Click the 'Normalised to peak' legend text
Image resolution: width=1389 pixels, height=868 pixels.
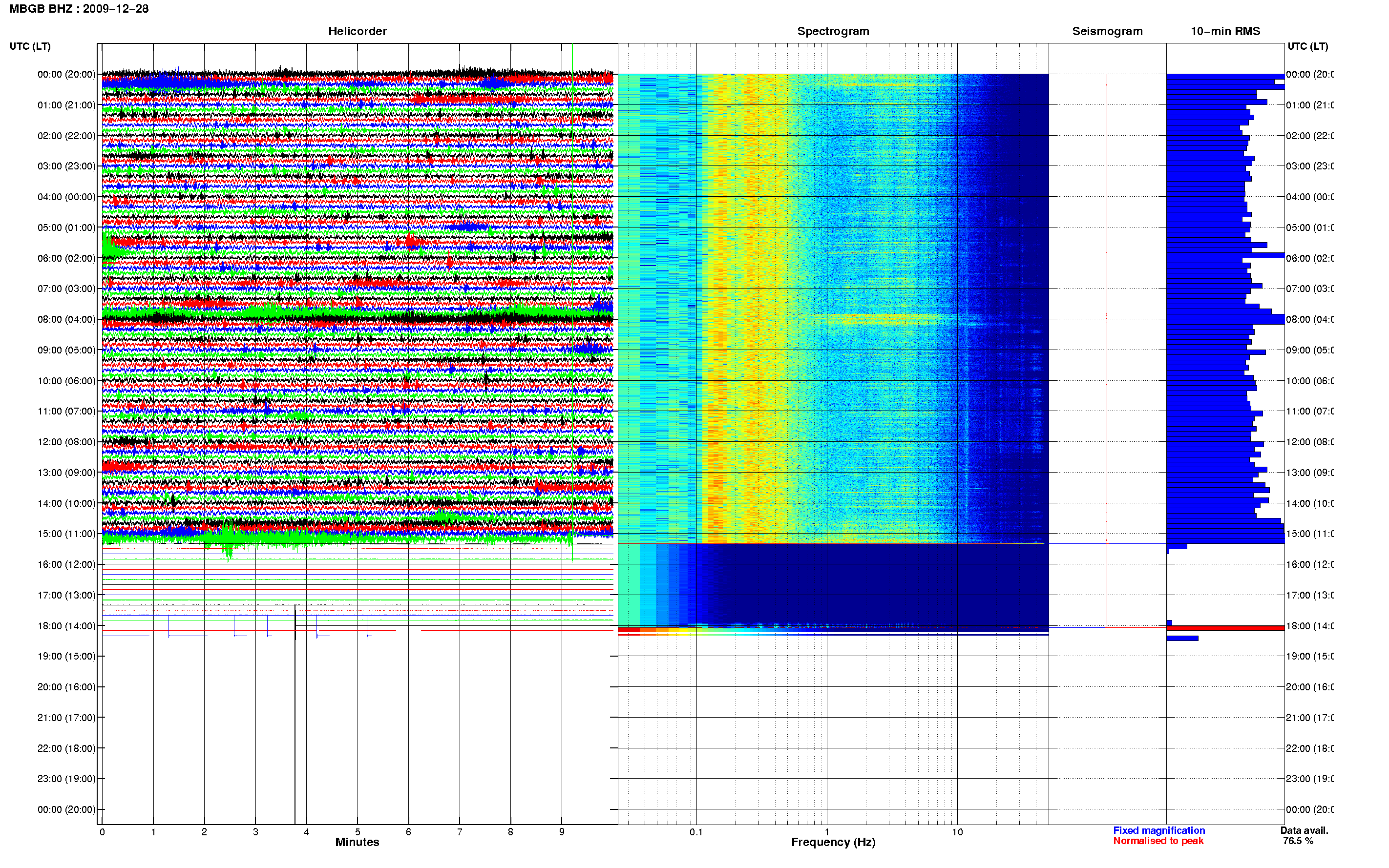[x=1158, y=841]
